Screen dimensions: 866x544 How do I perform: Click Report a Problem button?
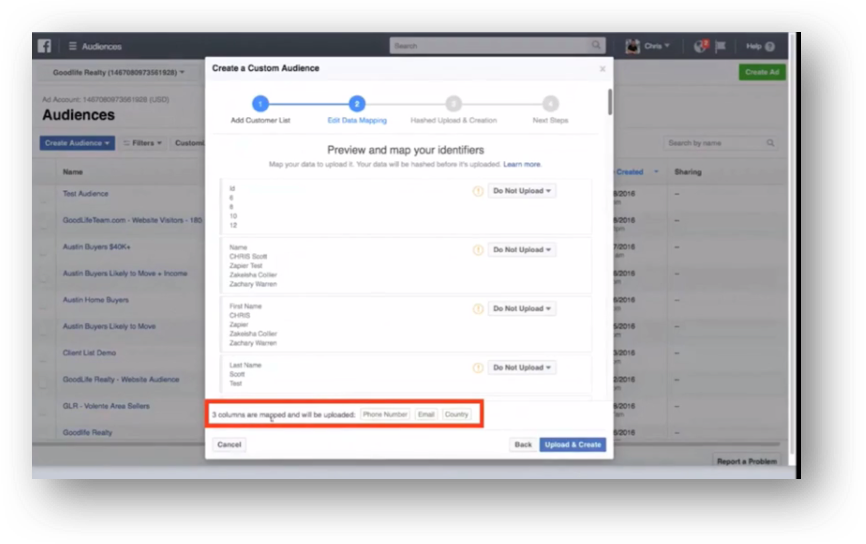pos(747,461)
